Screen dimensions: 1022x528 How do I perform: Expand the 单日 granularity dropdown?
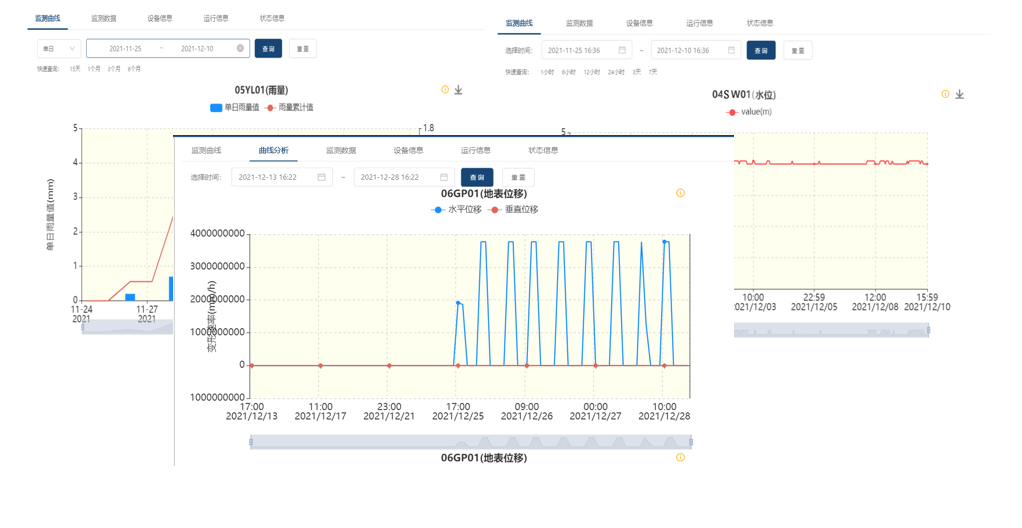[59, 48]
